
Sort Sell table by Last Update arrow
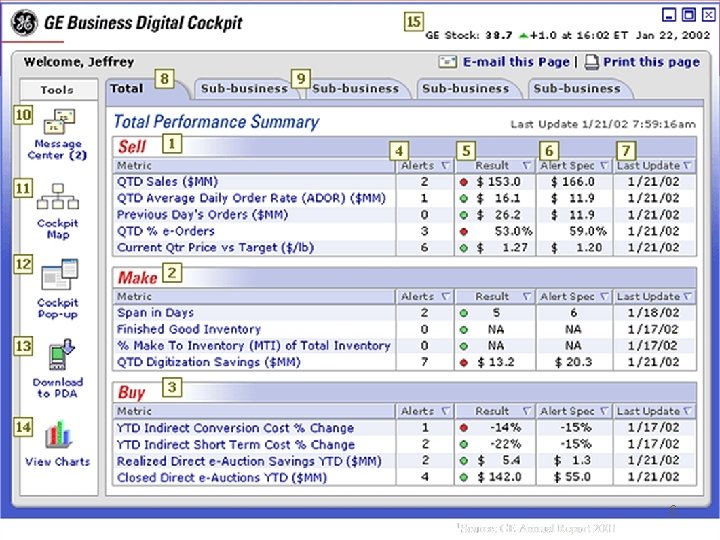click(x=687, y=165)
